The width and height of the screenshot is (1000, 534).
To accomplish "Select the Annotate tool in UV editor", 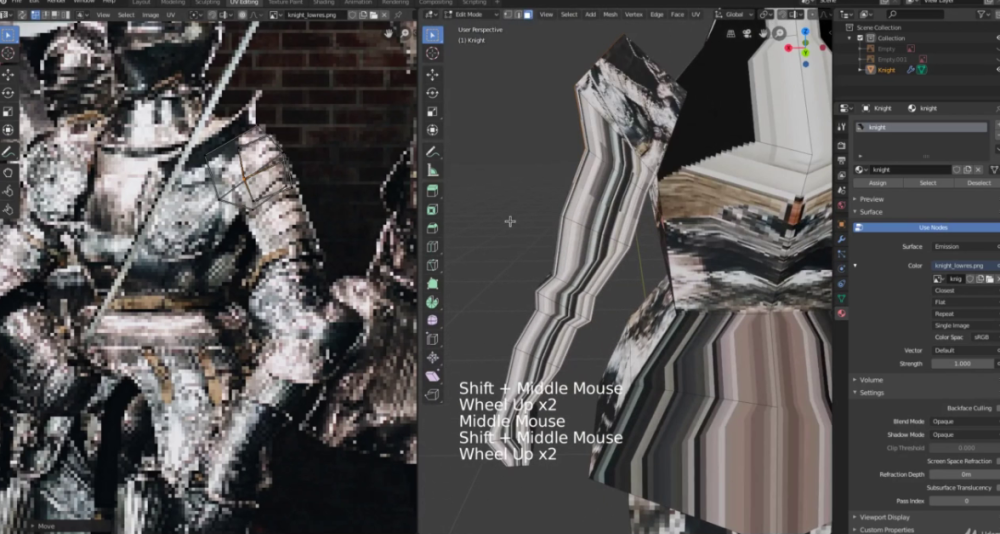I will click(x=8, y=152).
